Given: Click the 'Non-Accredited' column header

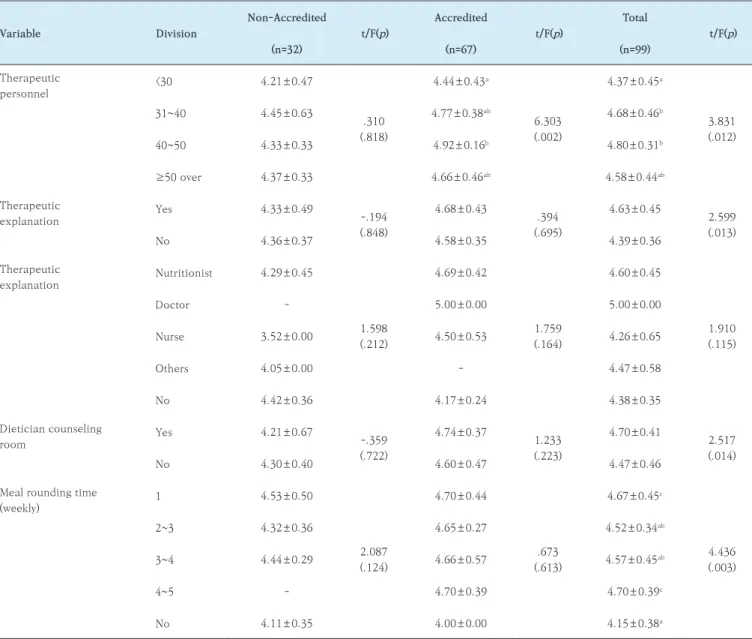Looking at the screenshot, I should coord(287,18).
